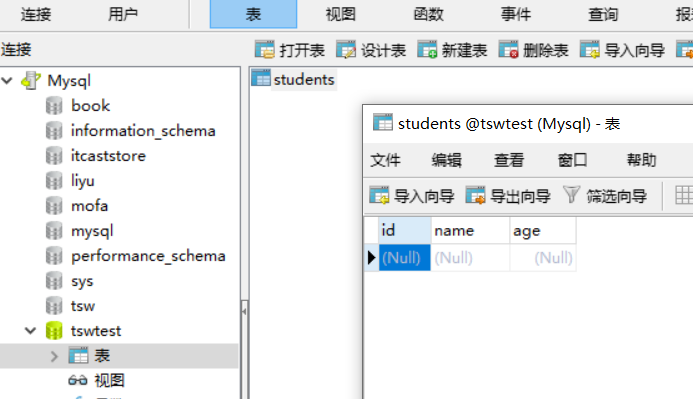Click the students window title icon

[383, 122]
